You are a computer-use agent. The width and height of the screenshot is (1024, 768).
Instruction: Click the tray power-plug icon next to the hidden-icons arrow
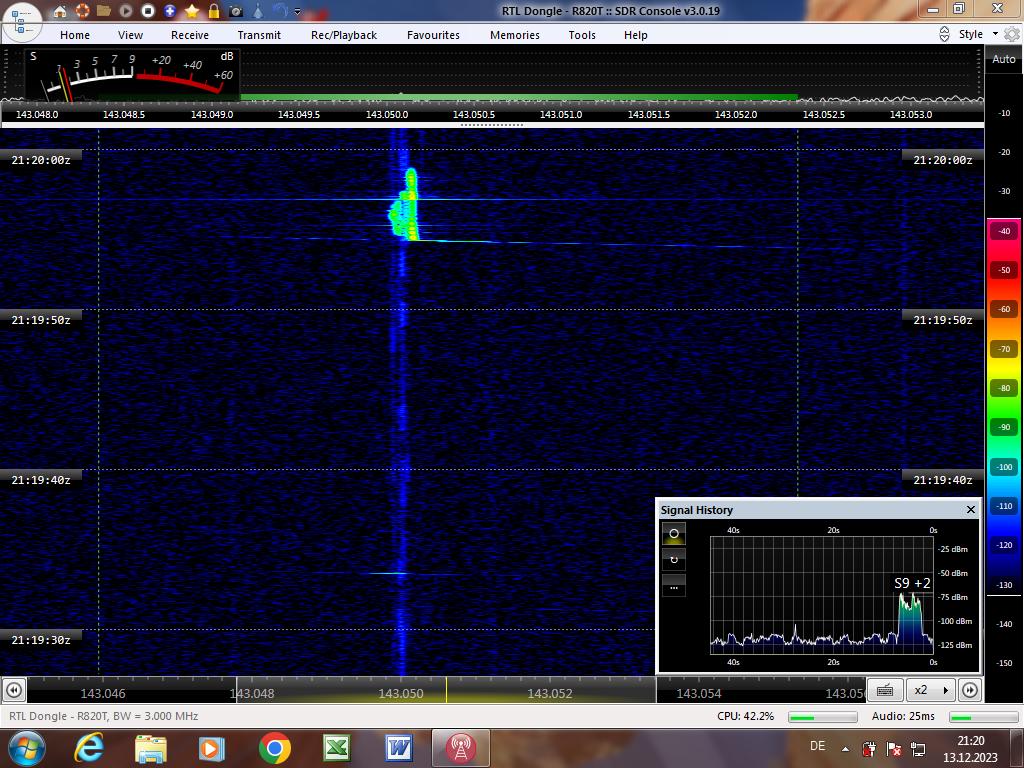click(869, 749)
